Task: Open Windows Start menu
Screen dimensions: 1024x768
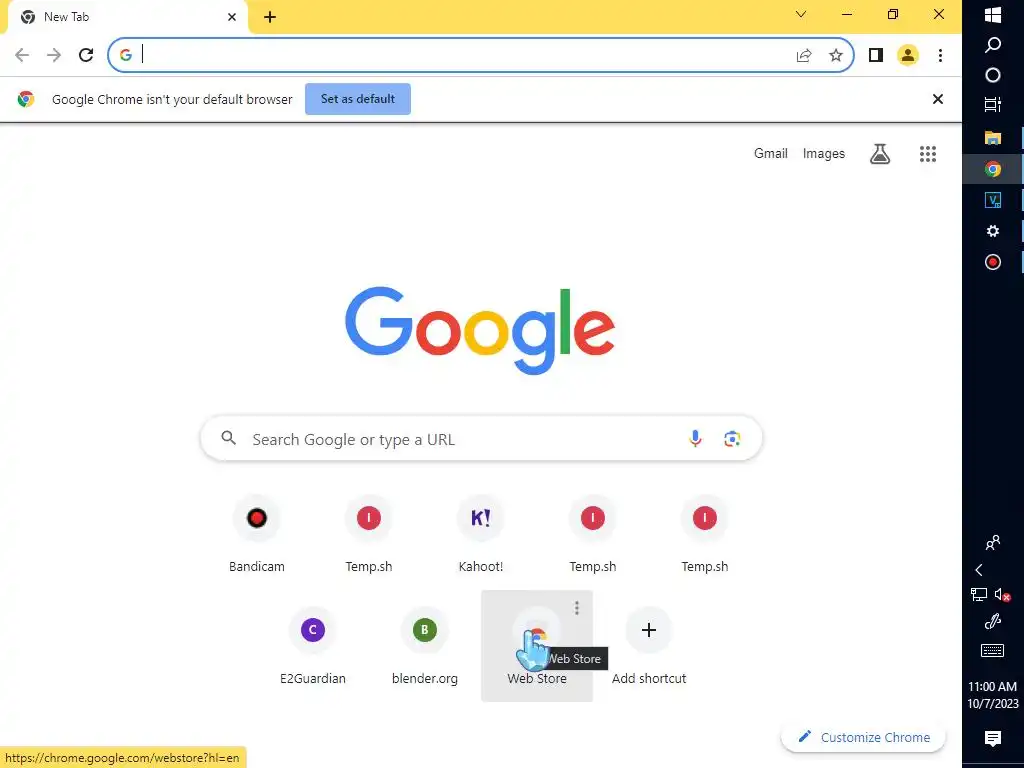Action: [993, 15]
